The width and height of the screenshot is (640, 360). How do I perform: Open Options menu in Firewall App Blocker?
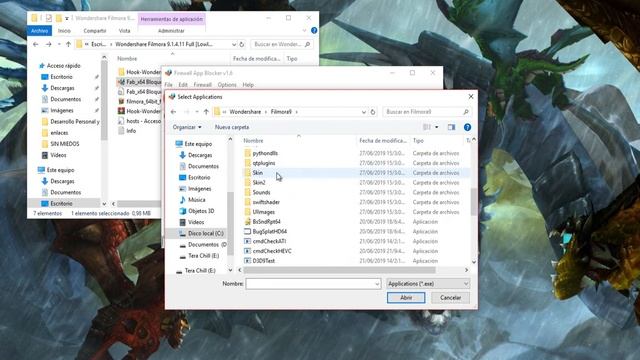227,85
